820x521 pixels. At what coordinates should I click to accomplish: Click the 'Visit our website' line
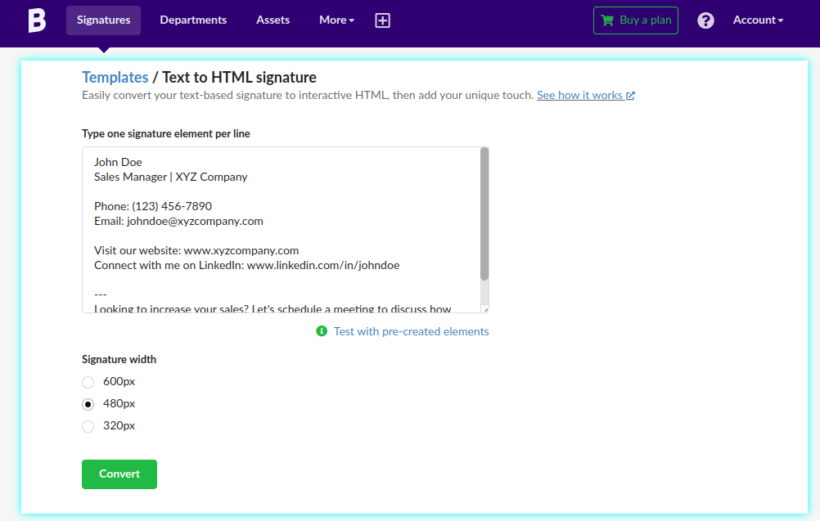196,251
